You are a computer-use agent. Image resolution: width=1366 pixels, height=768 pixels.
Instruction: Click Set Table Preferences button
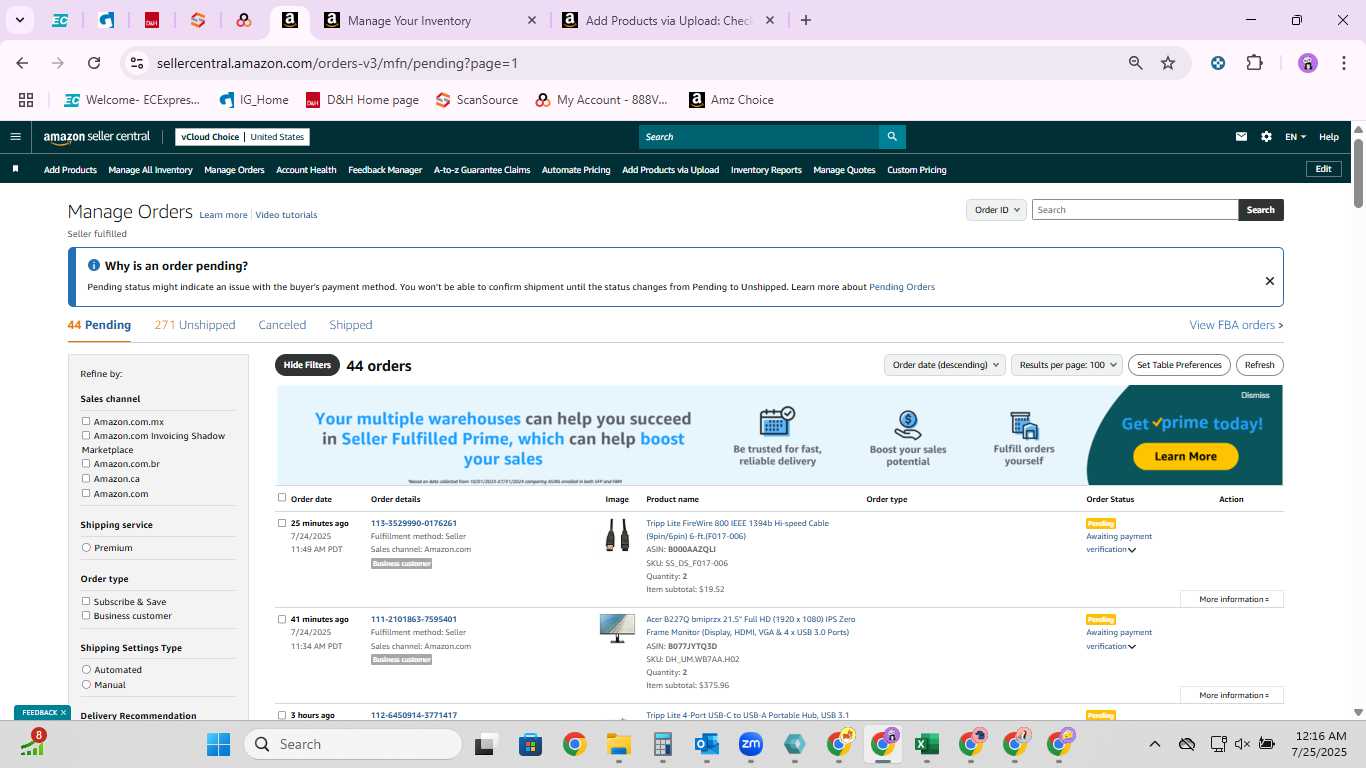1179,365
